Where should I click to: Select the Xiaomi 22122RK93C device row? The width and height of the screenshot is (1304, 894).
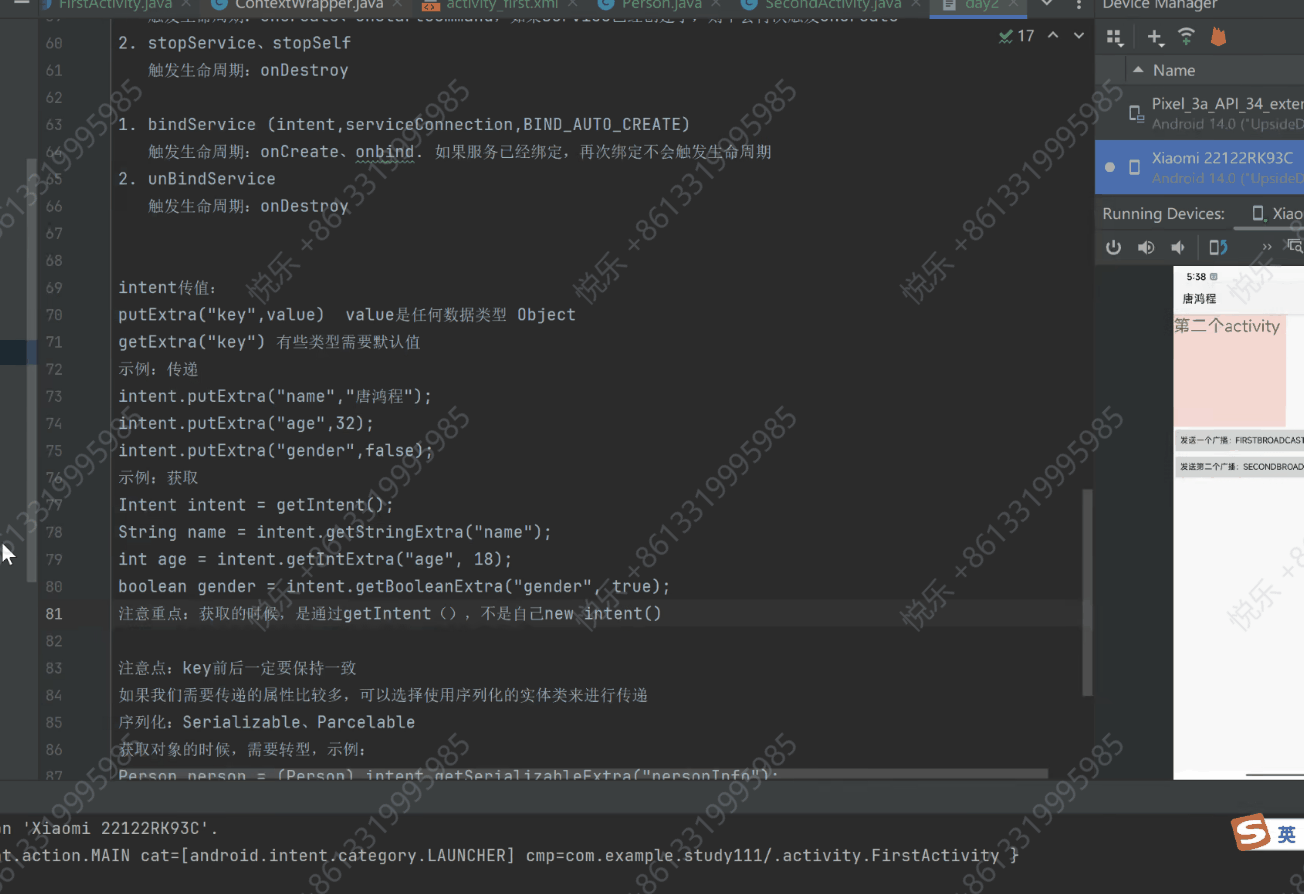click(x=1200, y=167)
